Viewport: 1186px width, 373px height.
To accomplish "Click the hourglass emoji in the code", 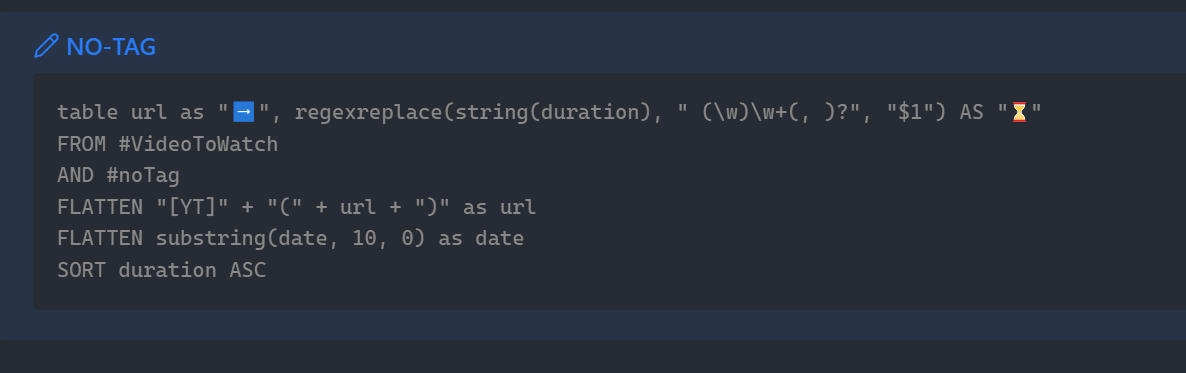I will pos(1020,112).
